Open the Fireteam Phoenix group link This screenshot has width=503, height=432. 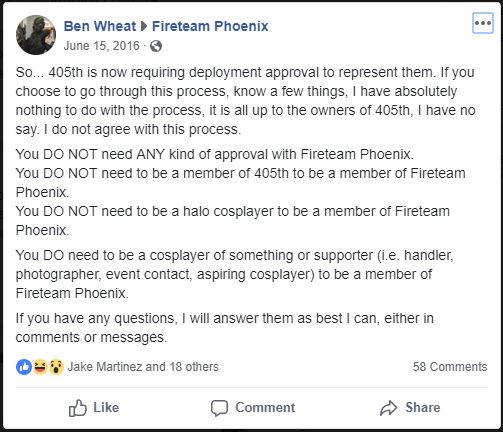(x=210, y=26)
